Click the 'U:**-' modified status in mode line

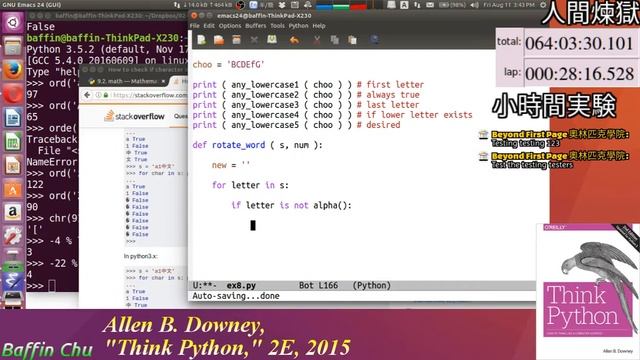point(204,286)
